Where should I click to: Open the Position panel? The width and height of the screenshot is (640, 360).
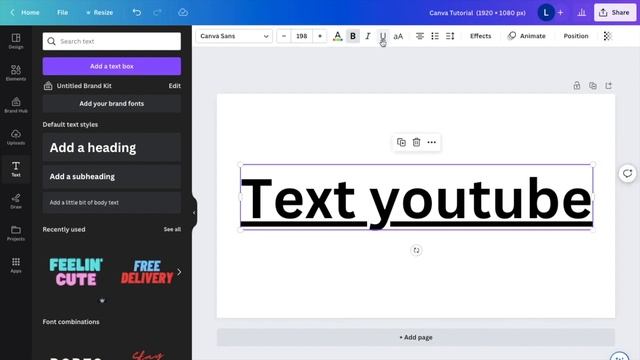point(576,36)
